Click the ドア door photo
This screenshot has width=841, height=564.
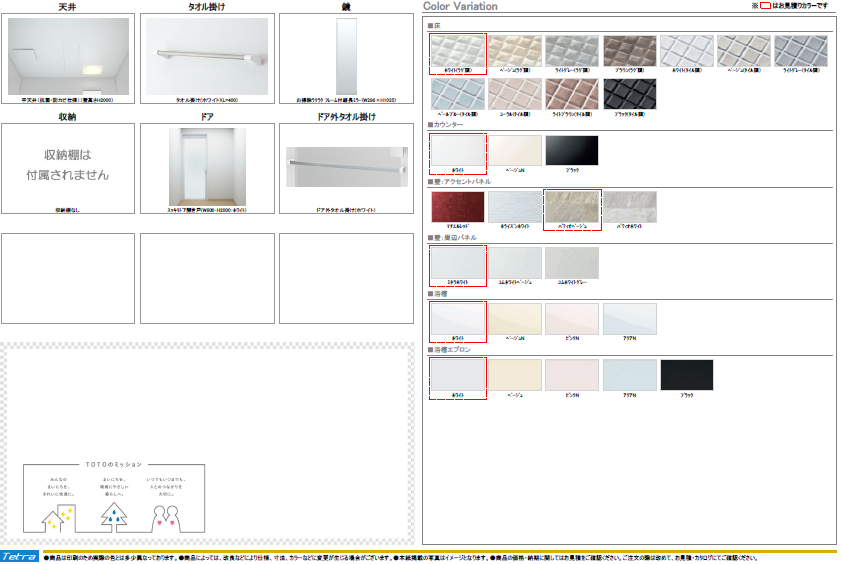pos(207,167)
